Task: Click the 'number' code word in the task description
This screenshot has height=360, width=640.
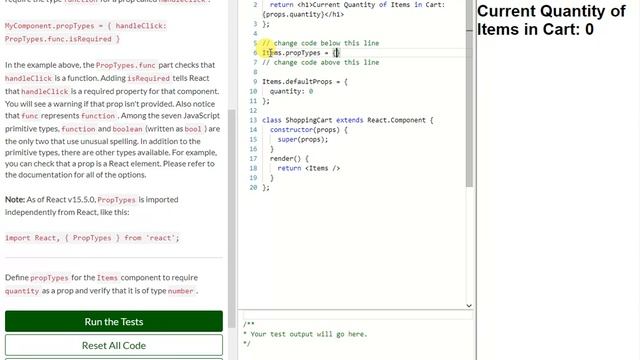Action: point(180,291)
